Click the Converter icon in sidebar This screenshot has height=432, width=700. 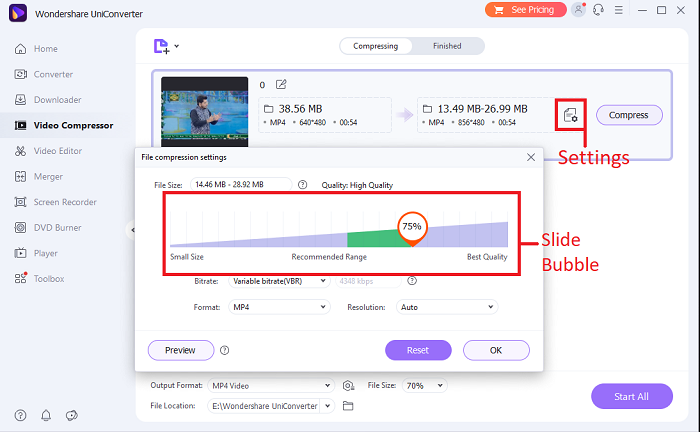pos(21,74)
